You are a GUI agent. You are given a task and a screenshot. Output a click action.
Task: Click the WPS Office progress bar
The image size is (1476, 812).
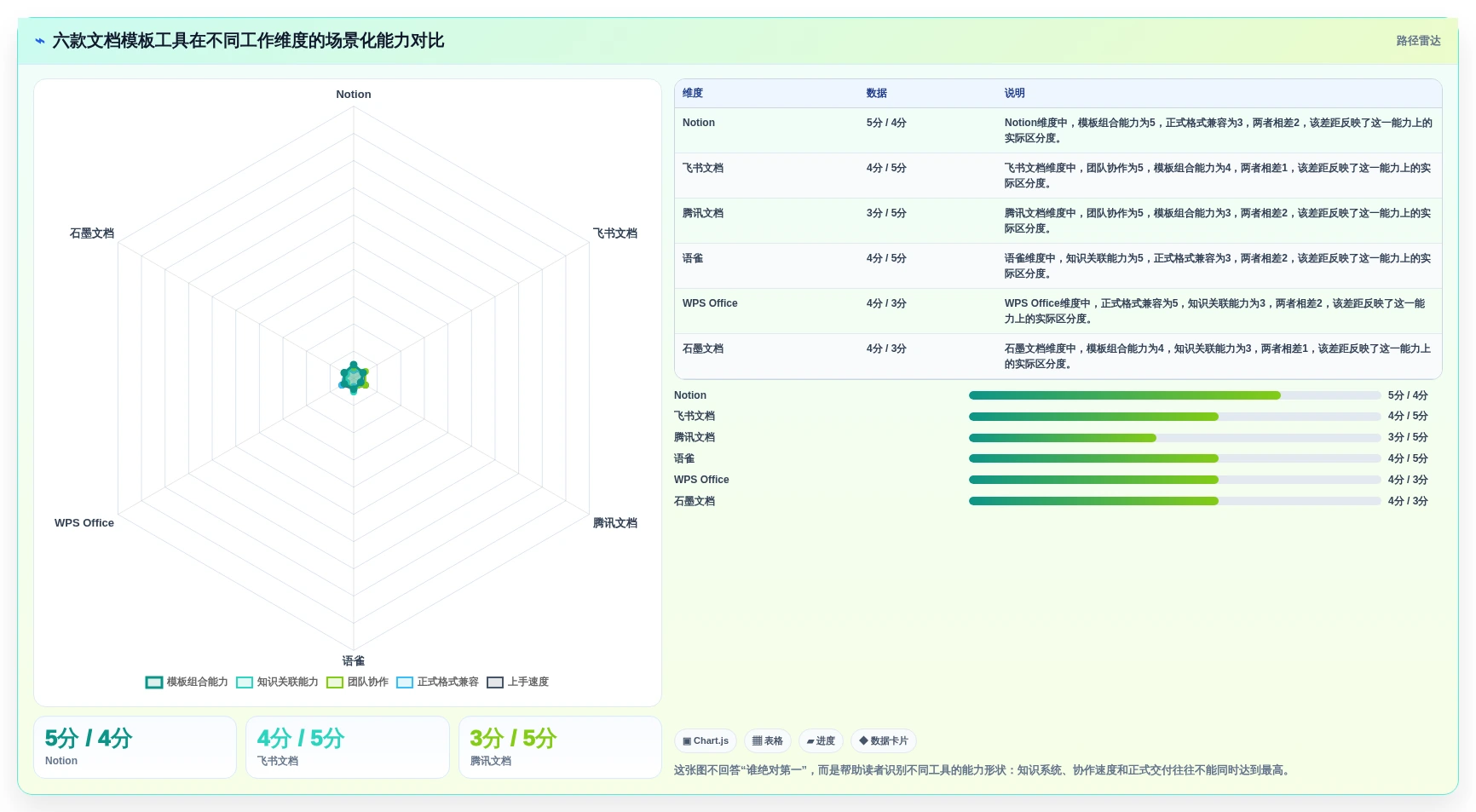pos(1174,480)
